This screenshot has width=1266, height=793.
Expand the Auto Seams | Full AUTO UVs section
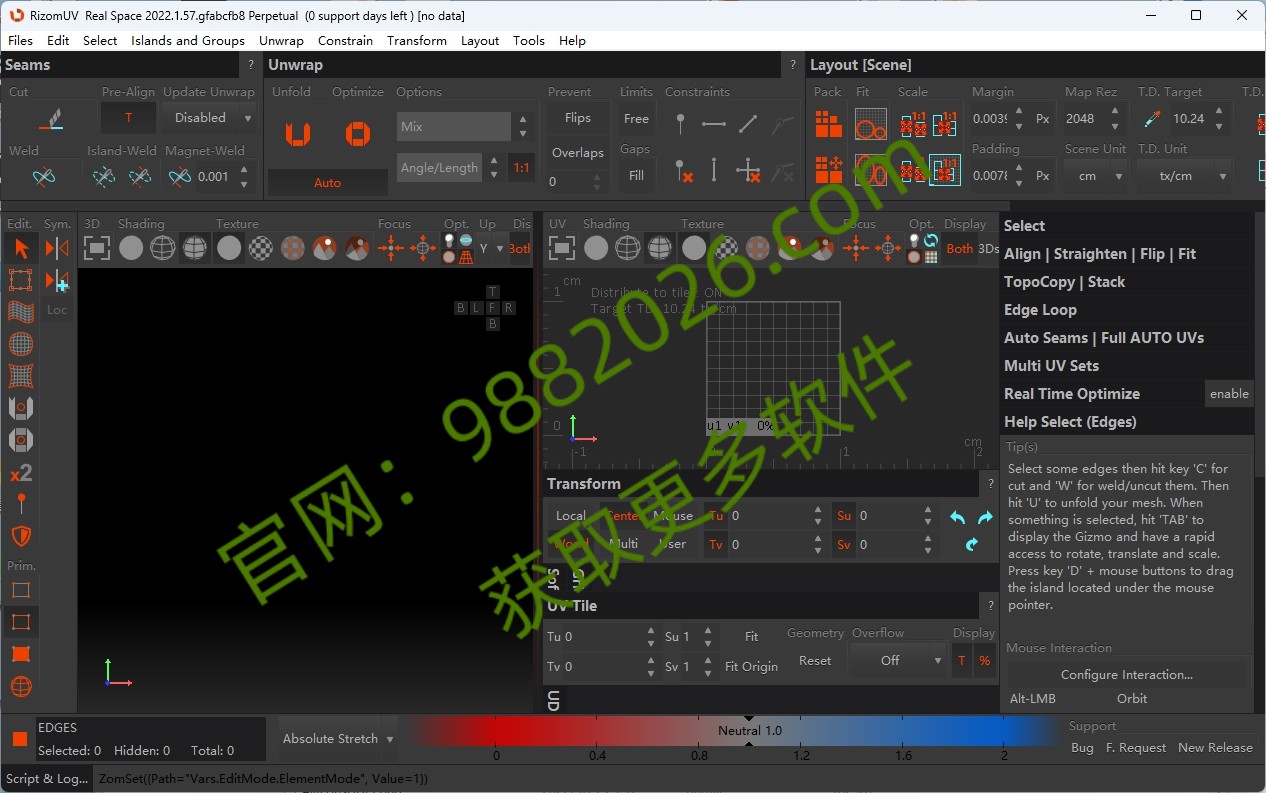1104,338
